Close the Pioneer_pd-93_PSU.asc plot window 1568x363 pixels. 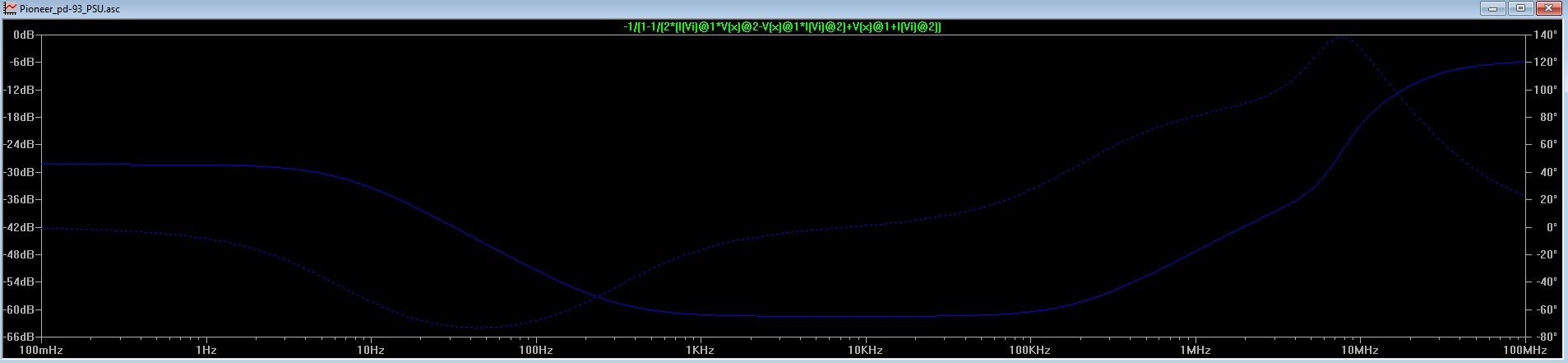1547,7
